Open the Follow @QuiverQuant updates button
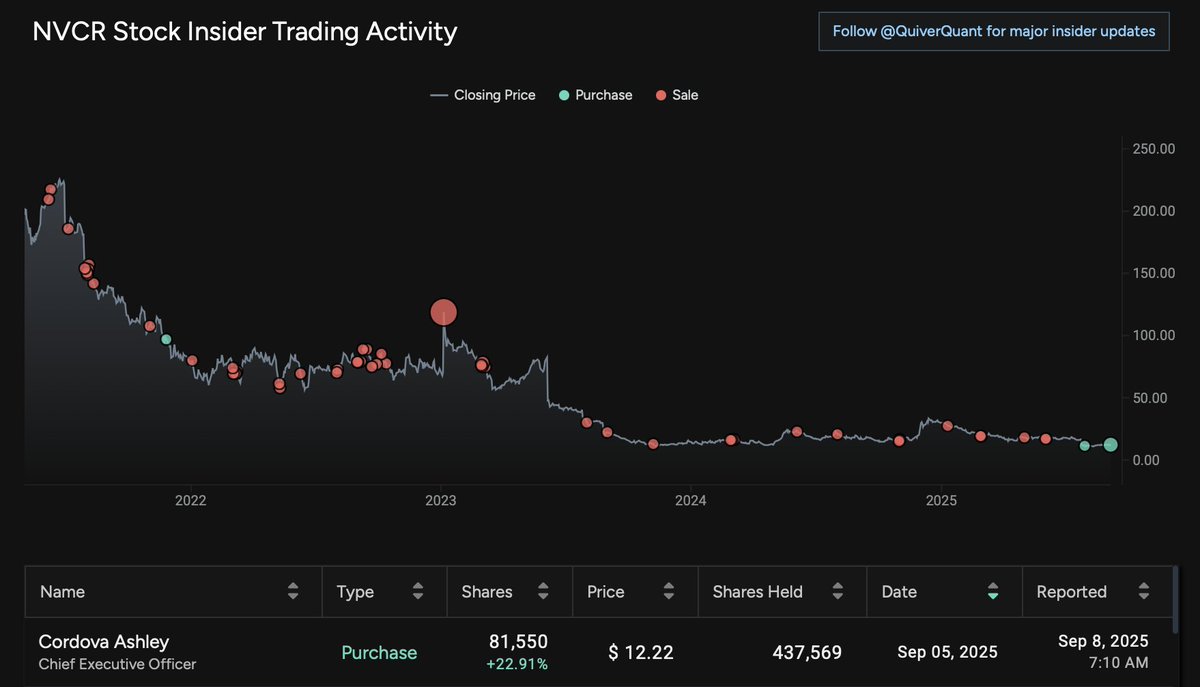Image resolution: width=1200 pixels, height=687 pixels. click(994, 31)
